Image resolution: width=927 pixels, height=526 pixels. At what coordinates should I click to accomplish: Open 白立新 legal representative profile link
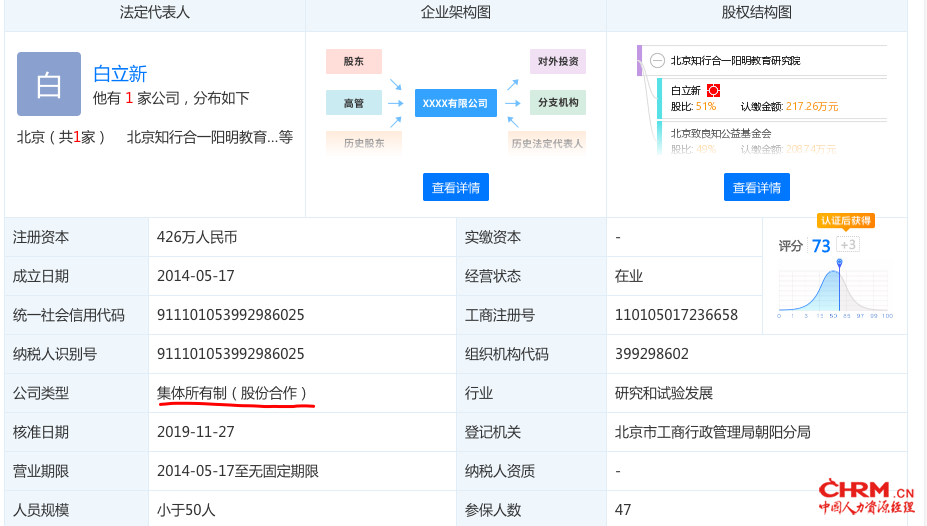coord(120,74)
